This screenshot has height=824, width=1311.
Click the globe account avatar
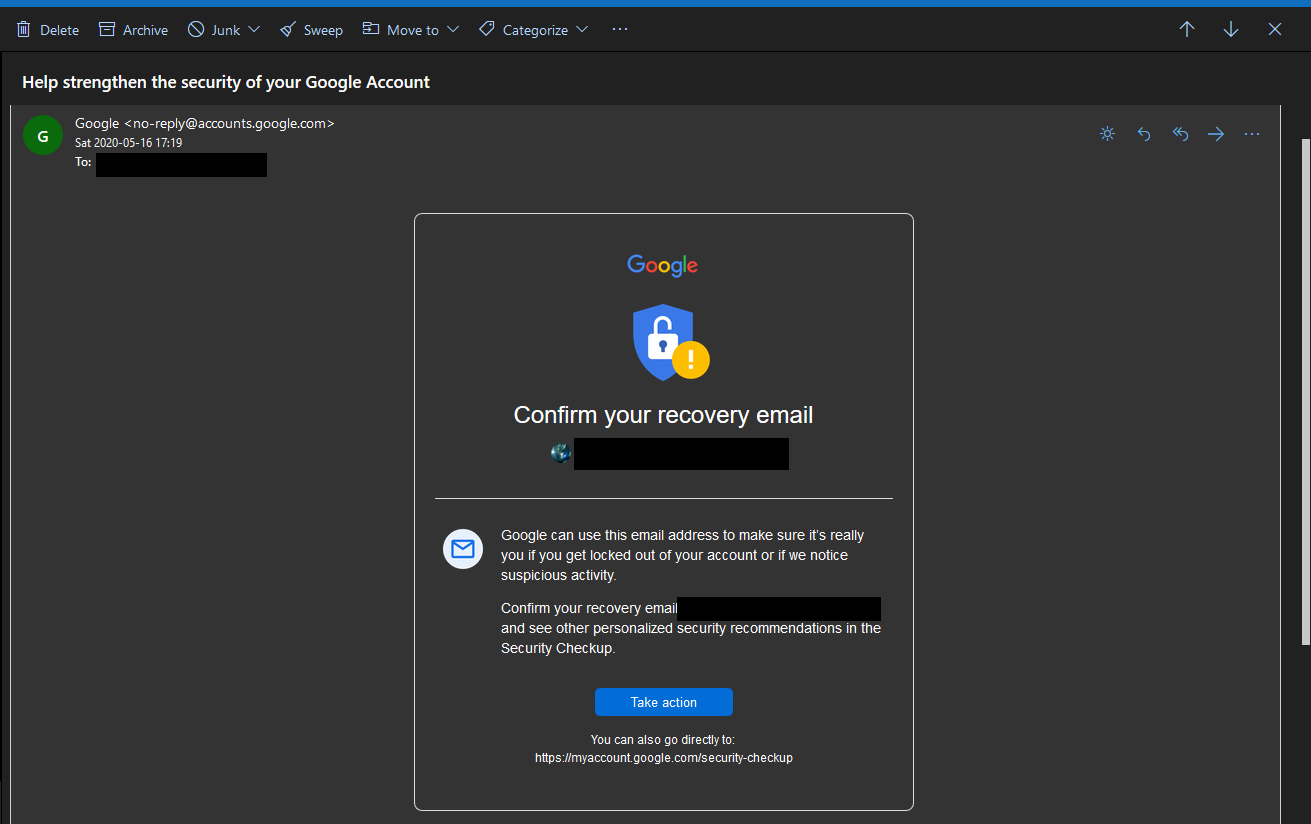point(561,453)
